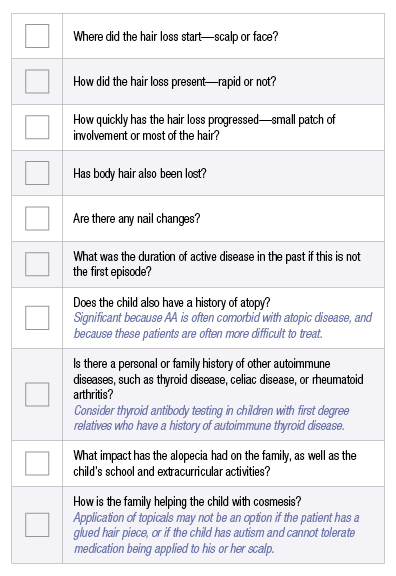Check the nail changes checkbox
Screen dimensions: 396x576
point(37,218)
